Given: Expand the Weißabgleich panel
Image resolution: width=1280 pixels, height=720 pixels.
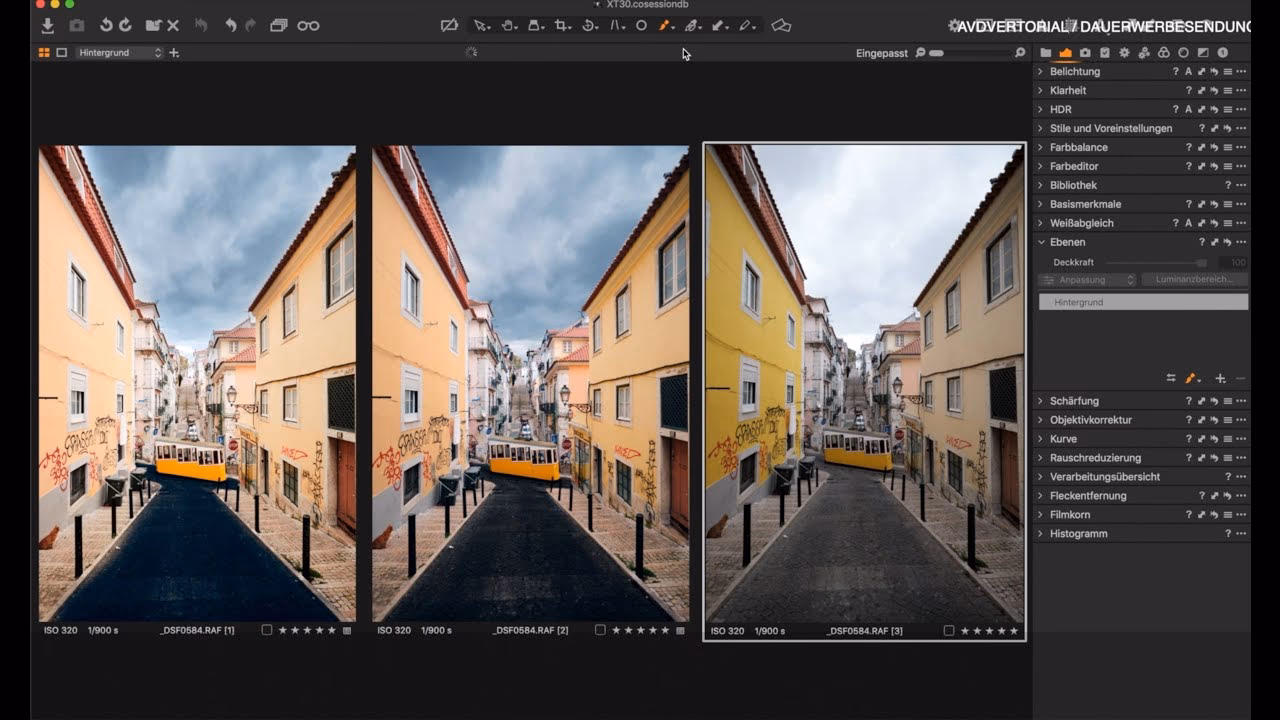Looking at the screenshot, I should (1040, 223).
